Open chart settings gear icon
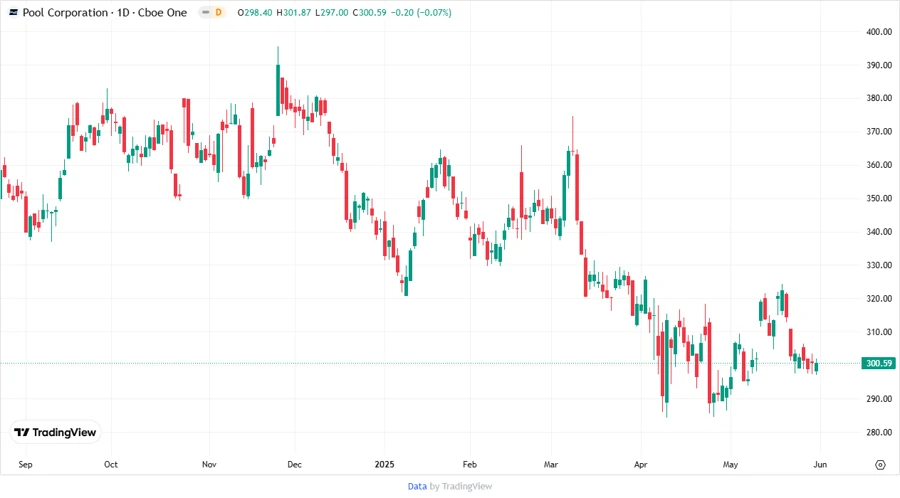This screenshot has width=900, height=498. (880, 465)
